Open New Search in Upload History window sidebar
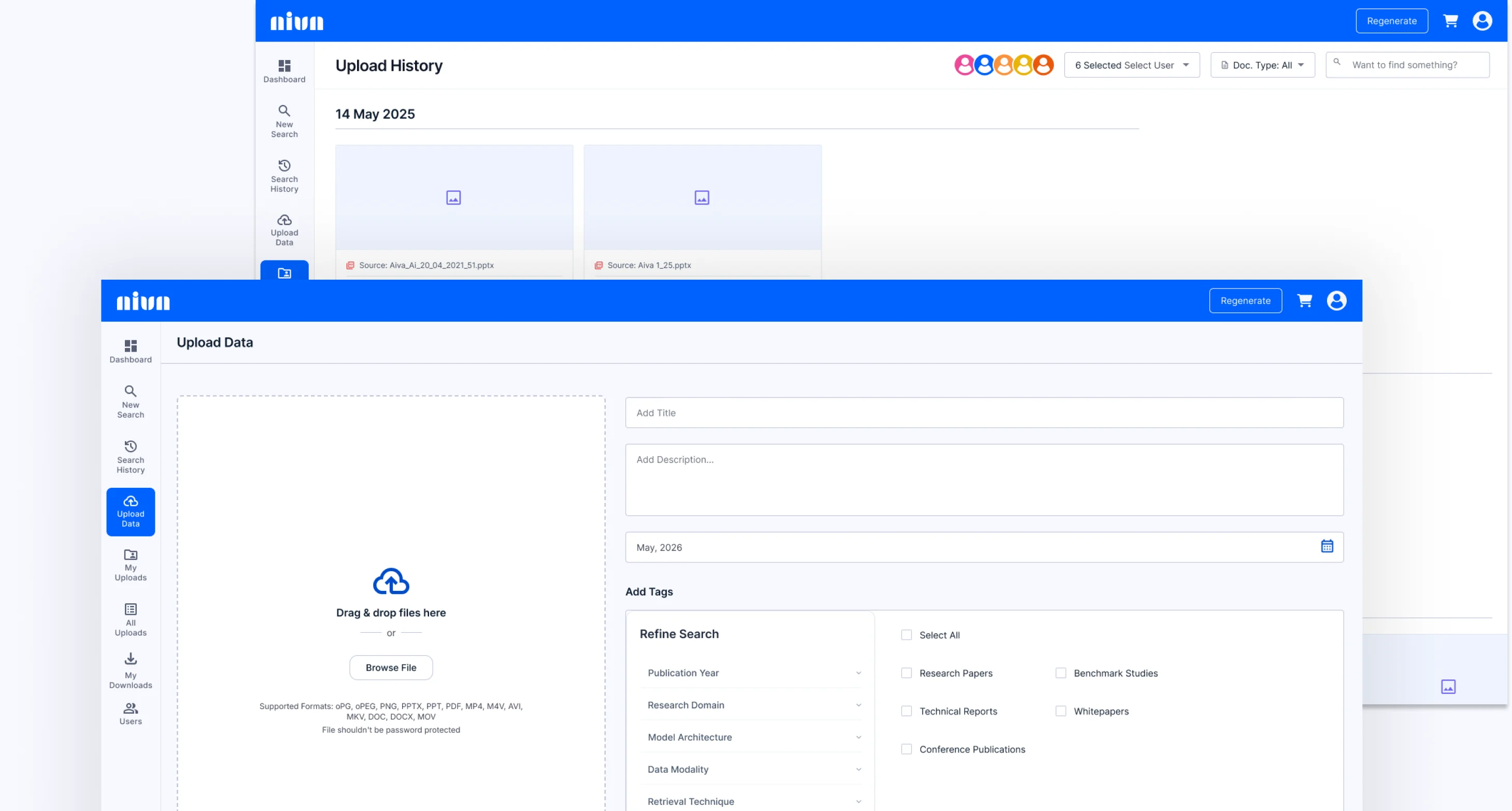Screen dimensions: 1512x811 (x=284, y=122)
